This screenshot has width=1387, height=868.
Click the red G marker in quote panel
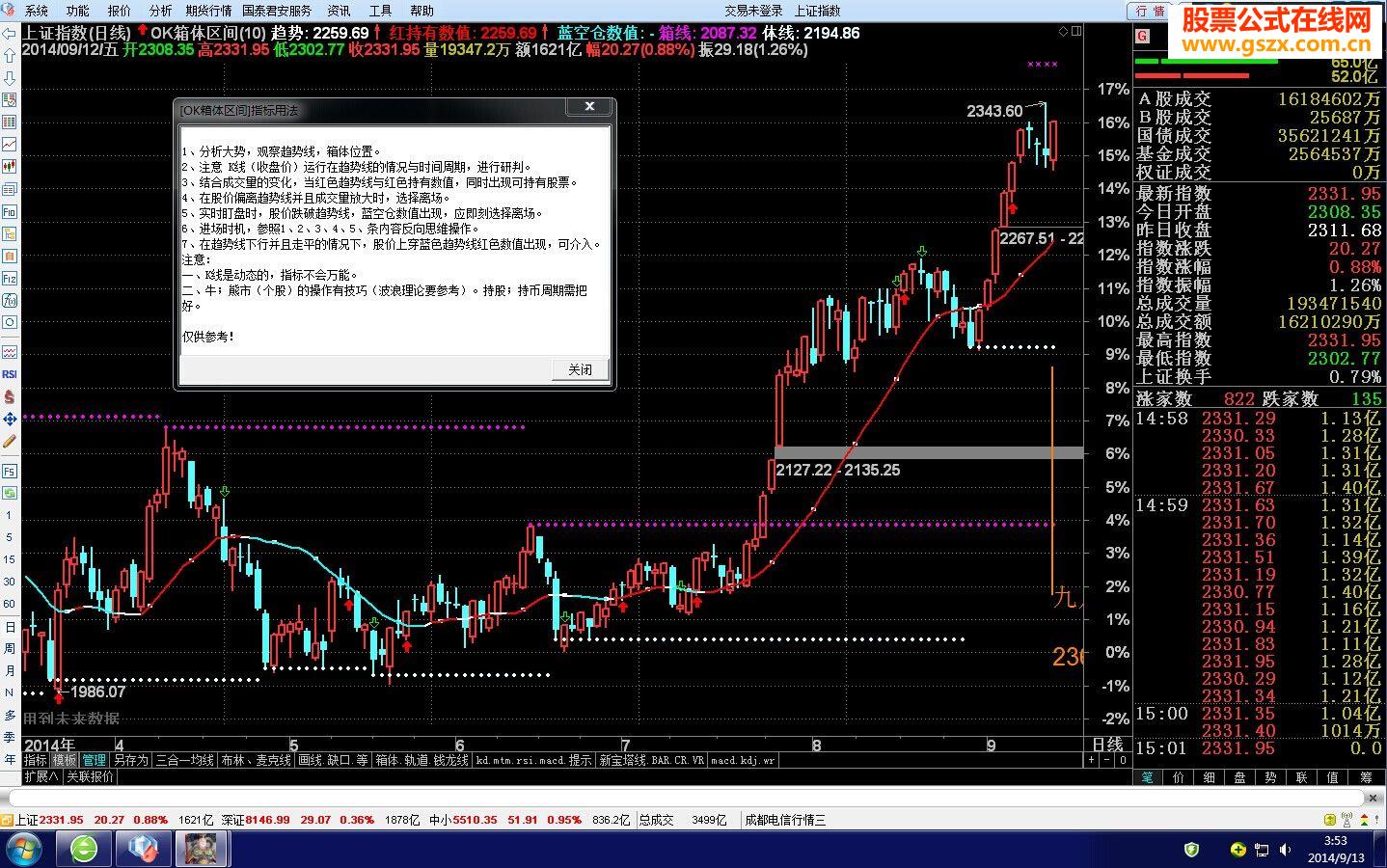point(1143,36)
